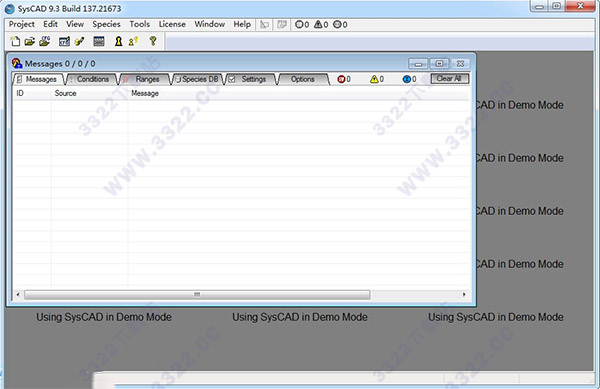Image resolution: width=600 pixels, height=389 pixels.
Task: Switch to the Settings tab
Action: click(x=251, y=79)
